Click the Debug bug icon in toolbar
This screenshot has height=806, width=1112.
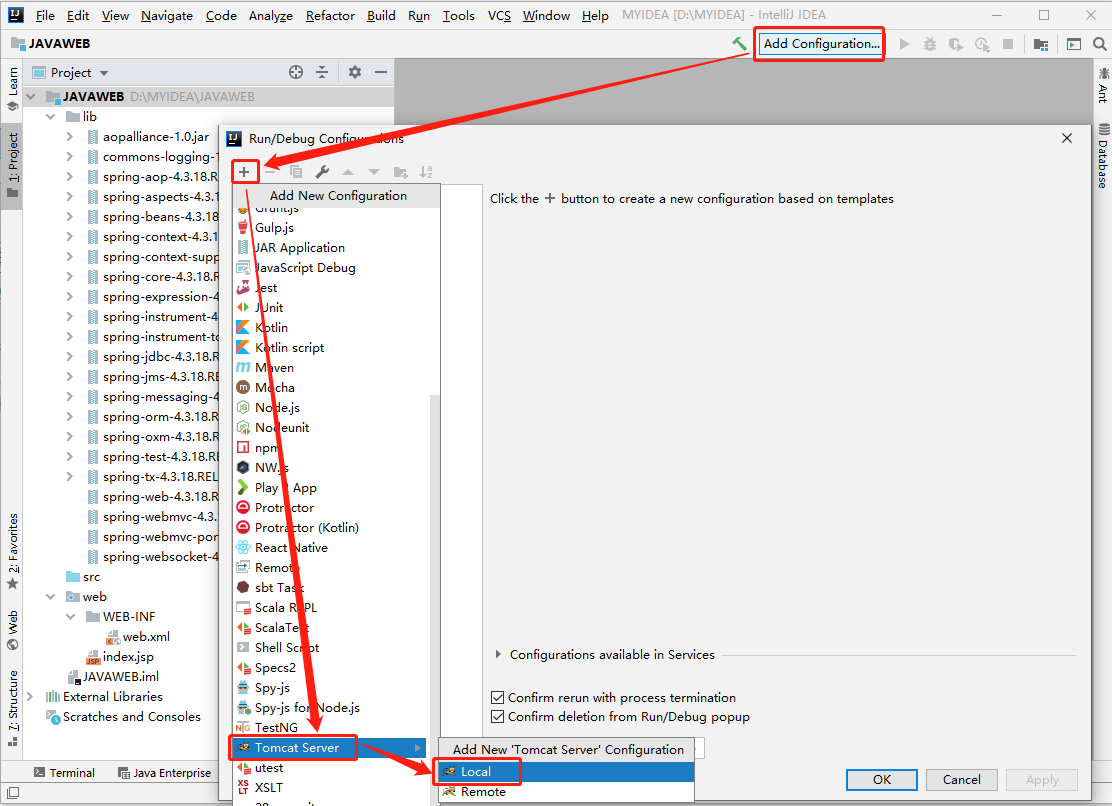click(x=930, y=44)
